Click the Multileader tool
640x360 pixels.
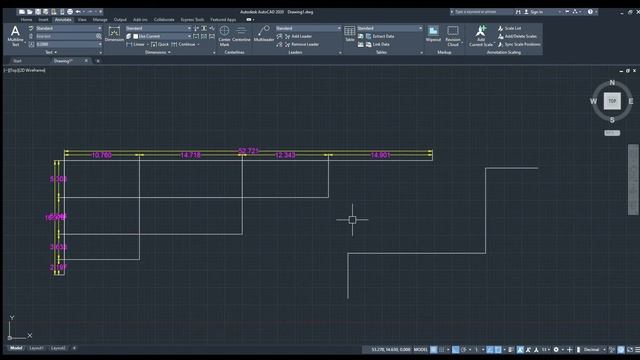coord(264,33)
